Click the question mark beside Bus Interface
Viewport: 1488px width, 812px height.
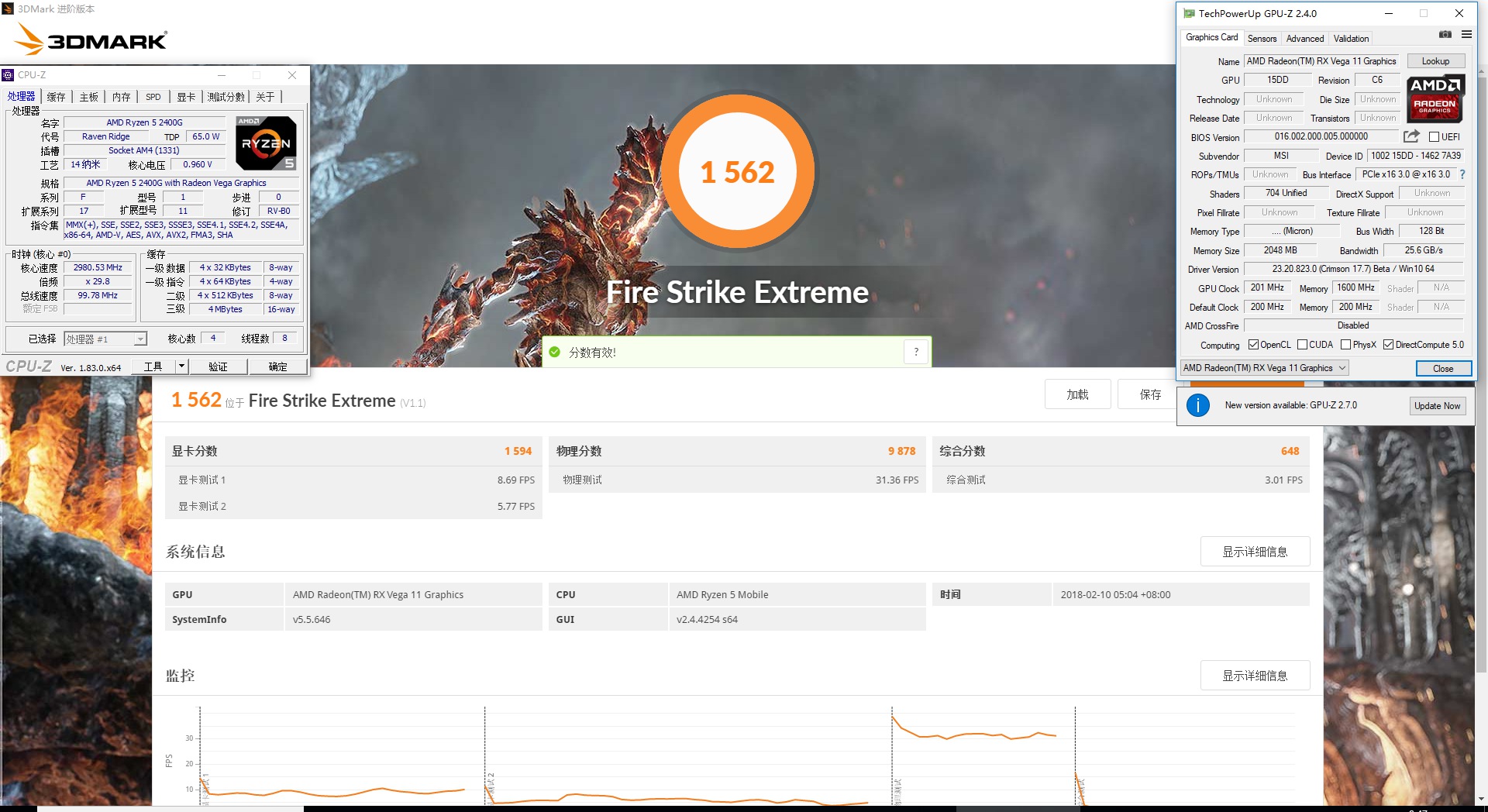(x=1462, y=174)
